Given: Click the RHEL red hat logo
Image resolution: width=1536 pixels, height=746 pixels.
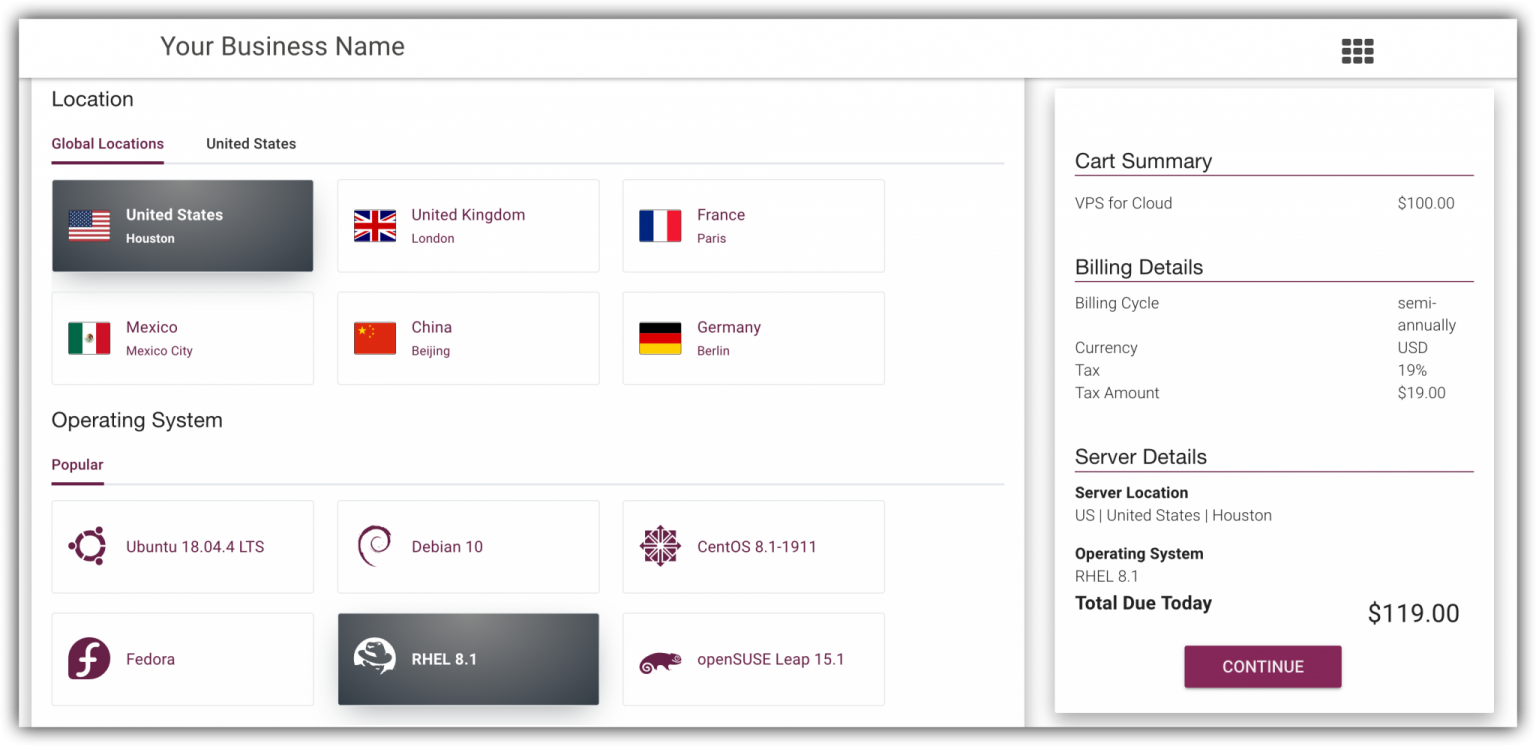Looking at the screenshot, I should coord(375,657).
